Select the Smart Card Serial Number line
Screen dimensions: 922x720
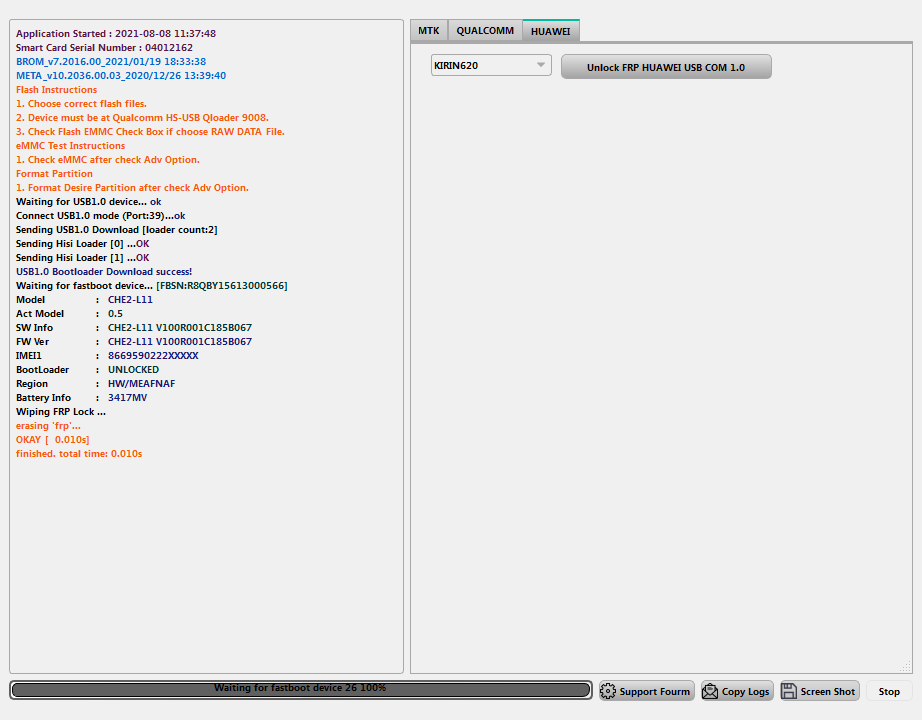click(x=104, y=48)
